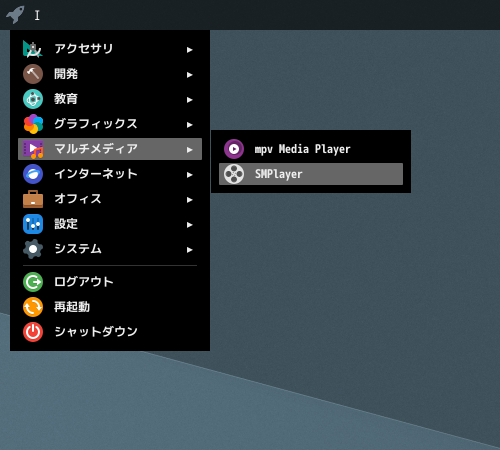Click the SMPlayer film reel icon
Screen dimensions: 500x450
point(234,174)
